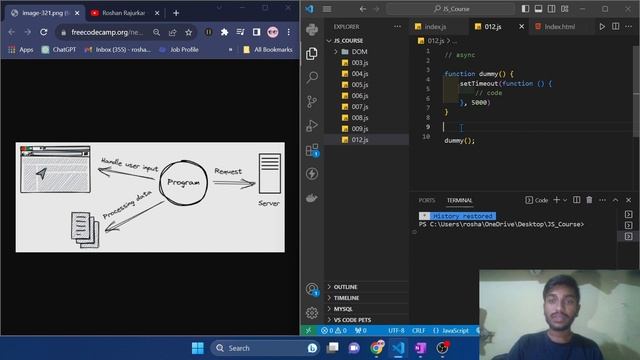Open the Job Profile bookmark
The height and width of the screenshot is (360, 640).
point(179,49)
